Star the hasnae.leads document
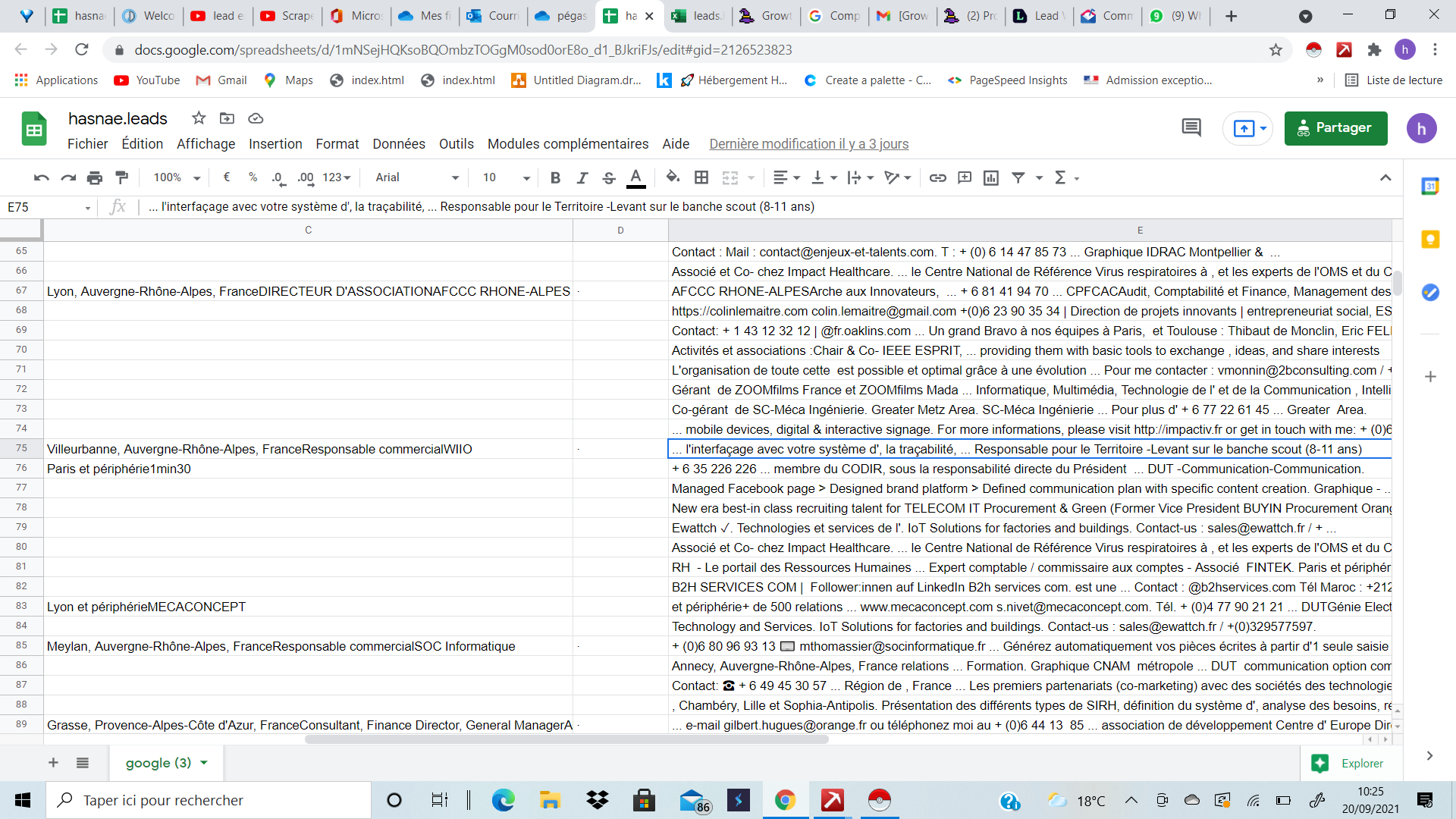The width and height of the screenshot is (1456, 819). tap(199, 118)
